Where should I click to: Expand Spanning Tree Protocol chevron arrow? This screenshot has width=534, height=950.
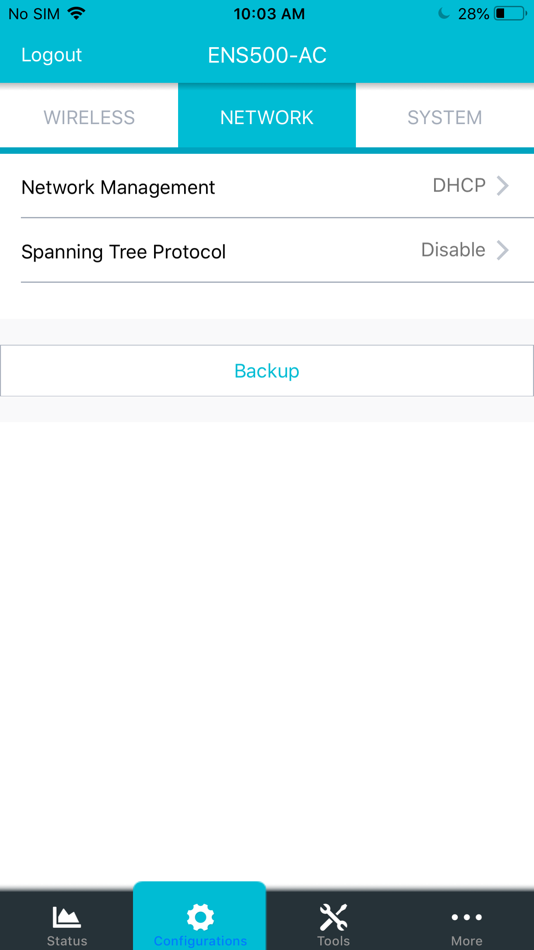(502, 250)
